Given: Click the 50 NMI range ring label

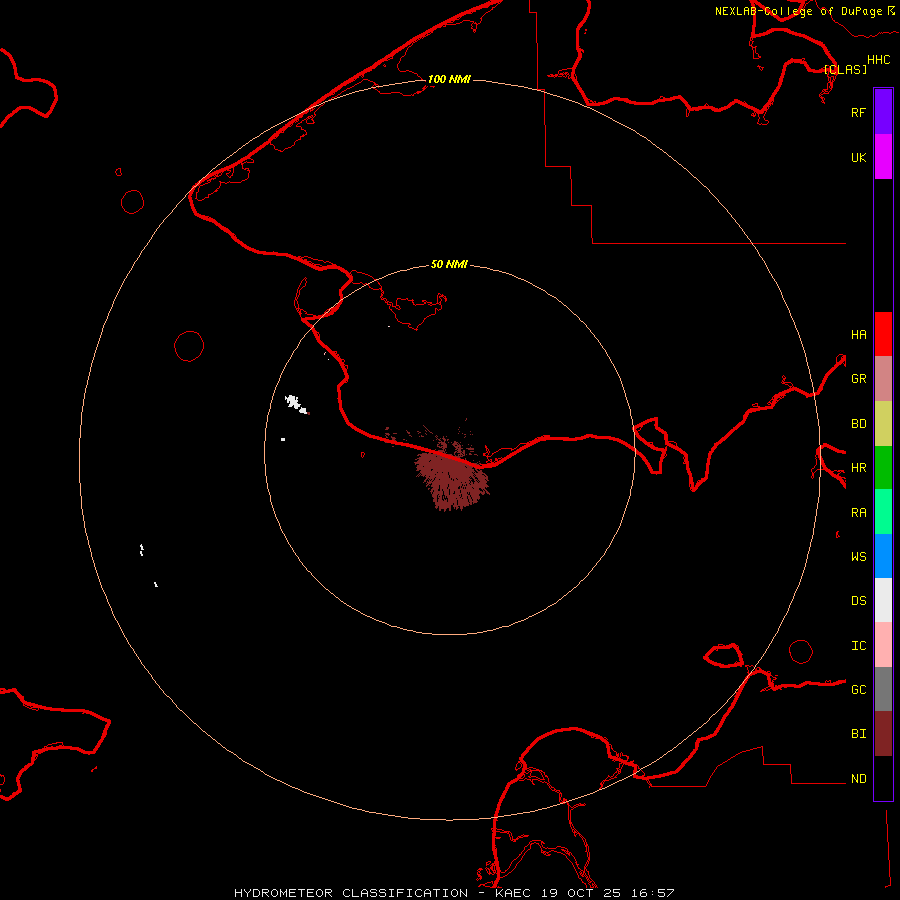Looking at the screenshot, I should pos(449,264).
